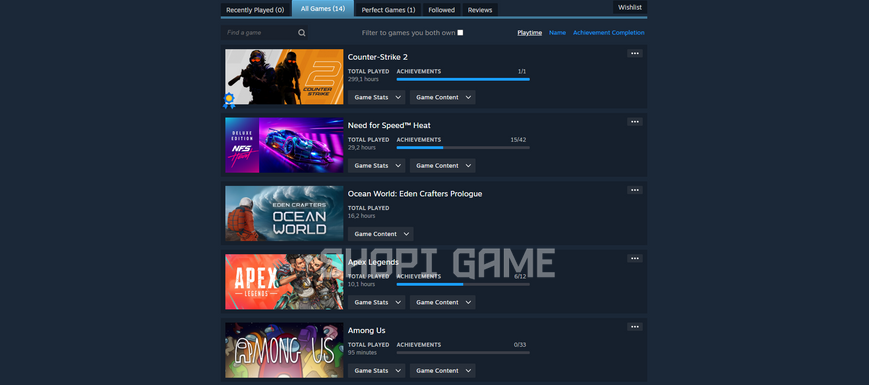This screenshot has width=869, height=385.
Task: Expand Game Content for Need for Speed Heat
Action: 442,166
